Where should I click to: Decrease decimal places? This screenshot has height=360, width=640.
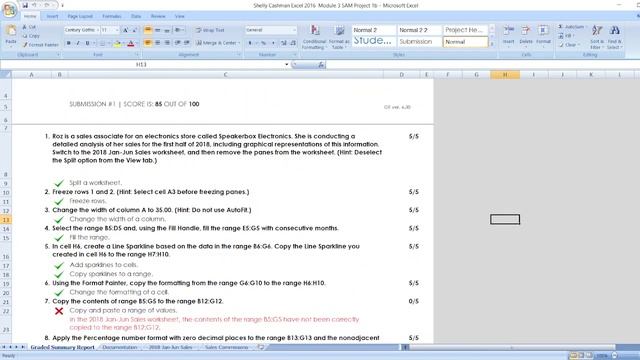[x=293, y=43]
